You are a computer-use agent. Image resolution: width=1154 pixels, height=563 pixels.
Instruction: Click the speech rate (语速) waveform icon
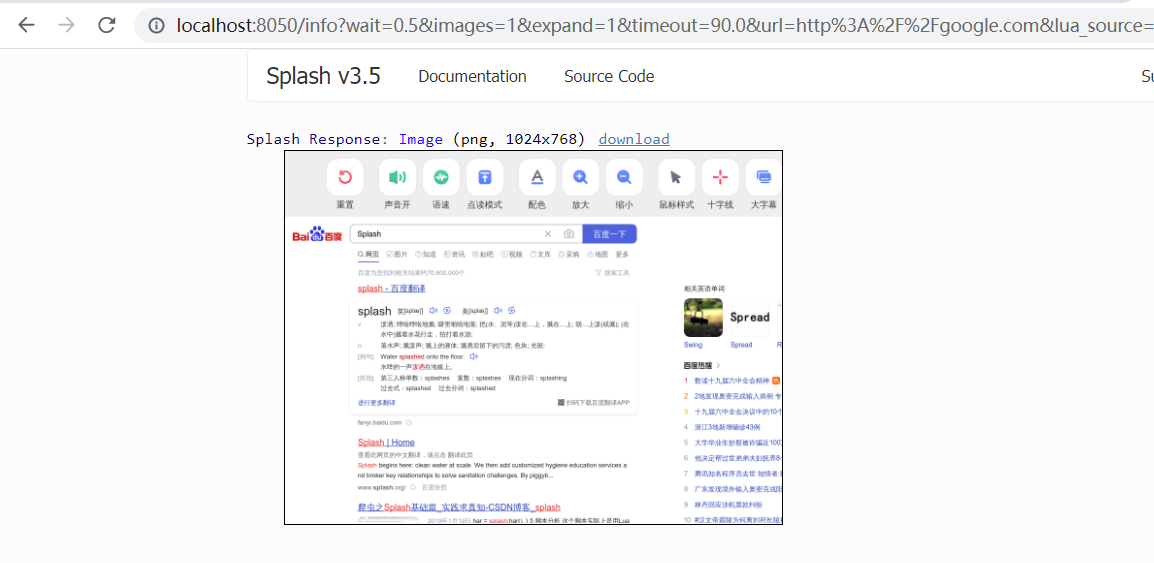point(441,177)
